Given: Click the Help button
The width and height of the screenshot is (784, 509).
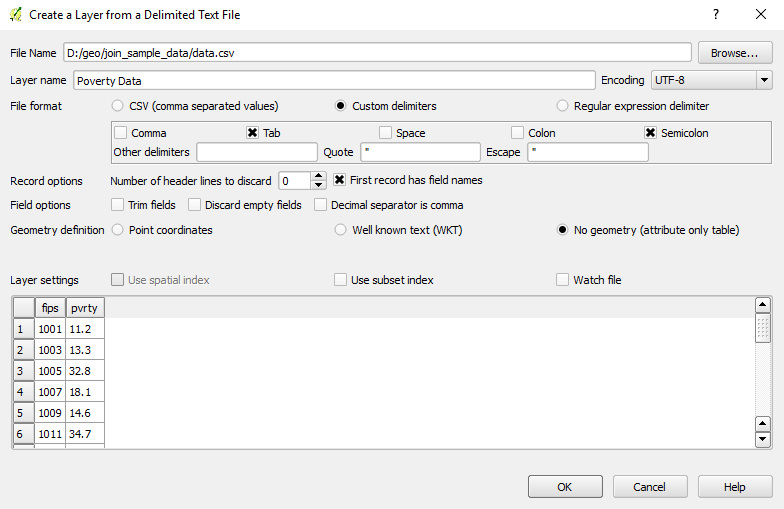Looking at the screenshot, I should [x=735, y=486].
